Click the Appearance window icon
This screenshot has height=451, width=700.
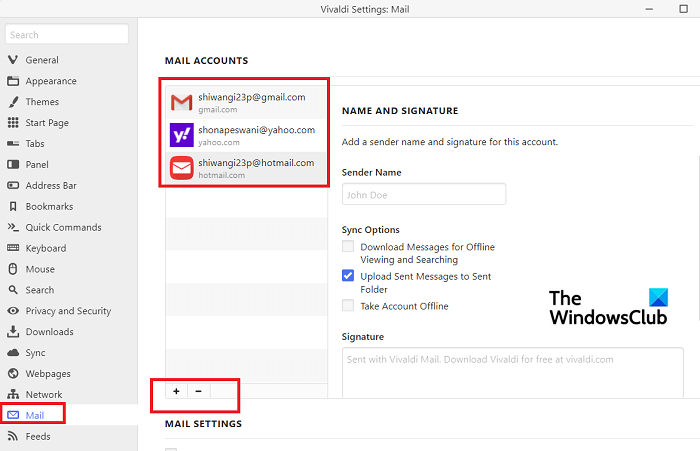[x=13, y=81]
